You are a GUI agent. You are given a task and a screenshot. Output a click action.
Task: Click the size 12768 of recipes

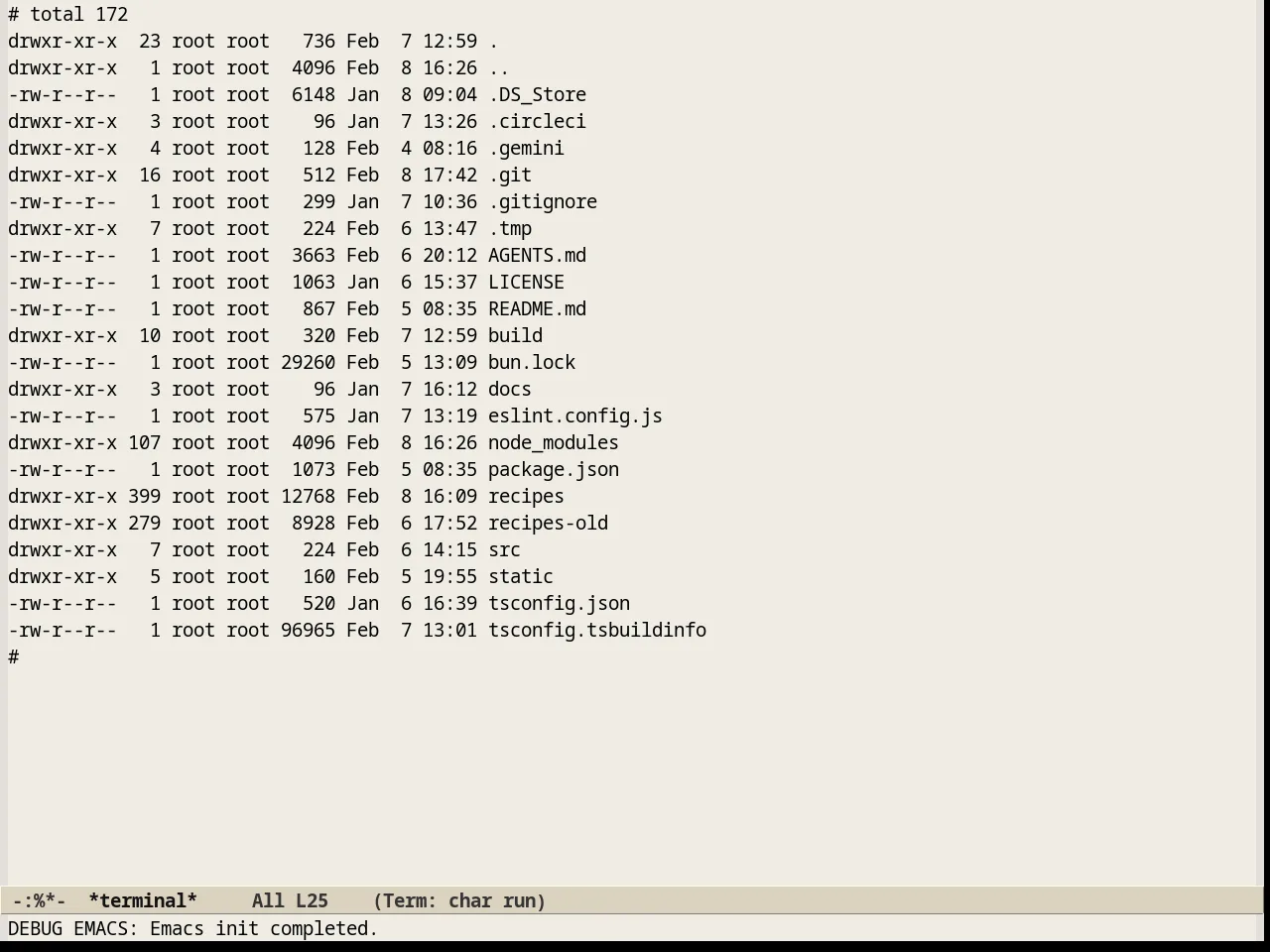[308, 497]
